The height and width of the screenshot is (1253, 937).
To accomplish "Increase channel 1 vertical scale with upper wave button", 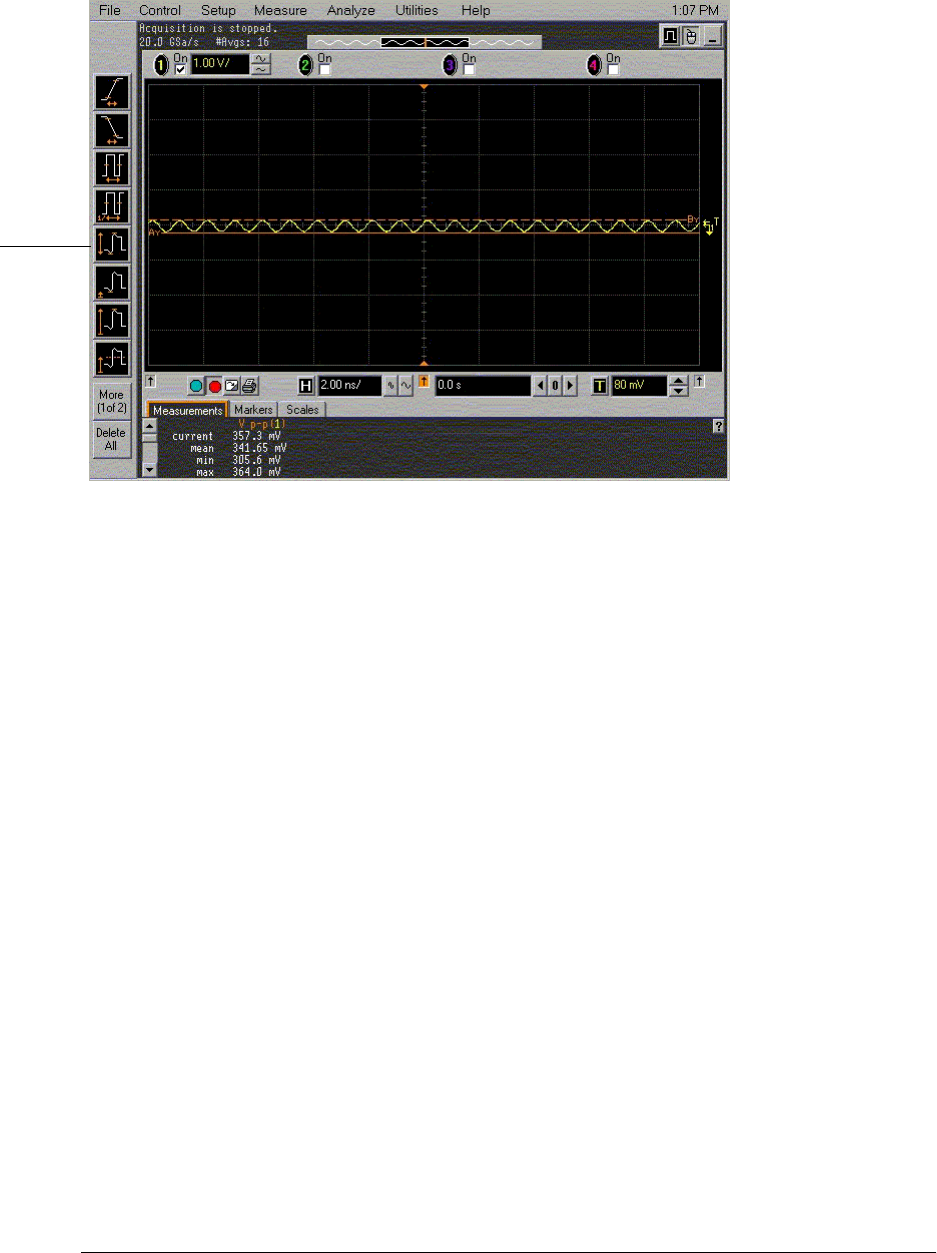I will (x=260, y=60).
